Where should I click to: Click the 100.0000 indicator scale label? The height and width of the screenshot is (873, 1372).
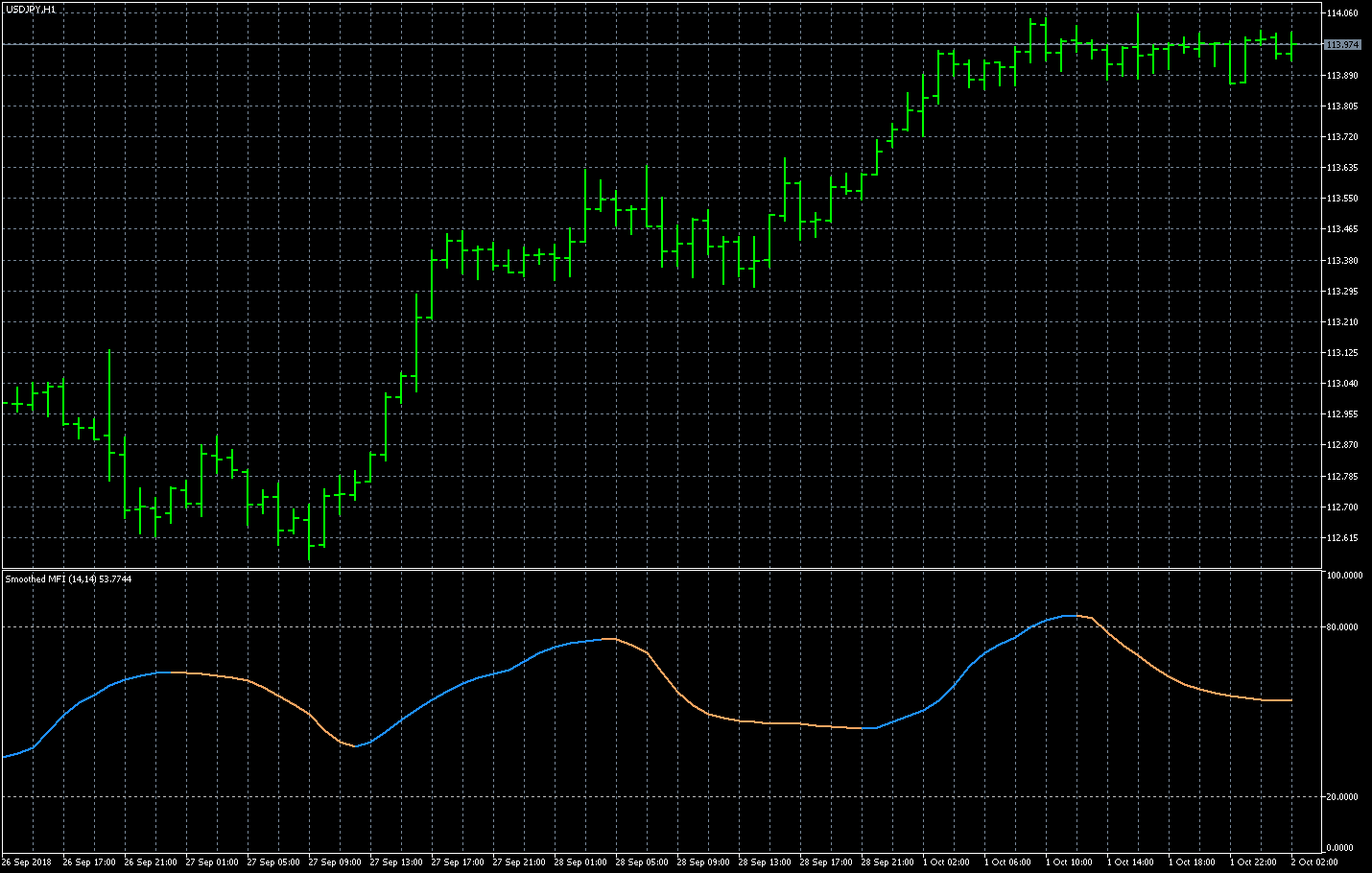(x=1344, y=576)
